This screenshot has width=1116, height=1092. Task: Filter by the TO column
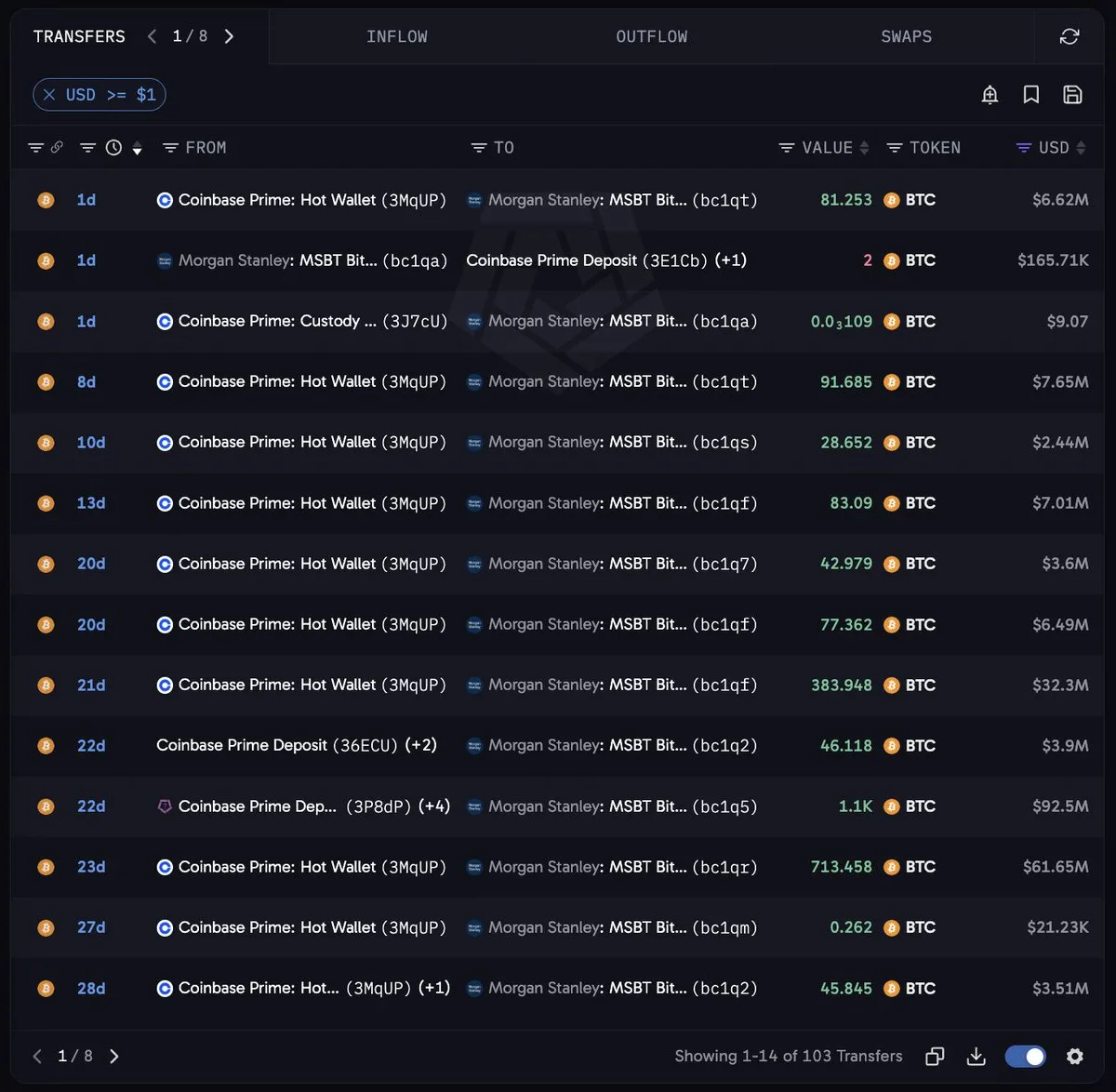tap(479, 148)
